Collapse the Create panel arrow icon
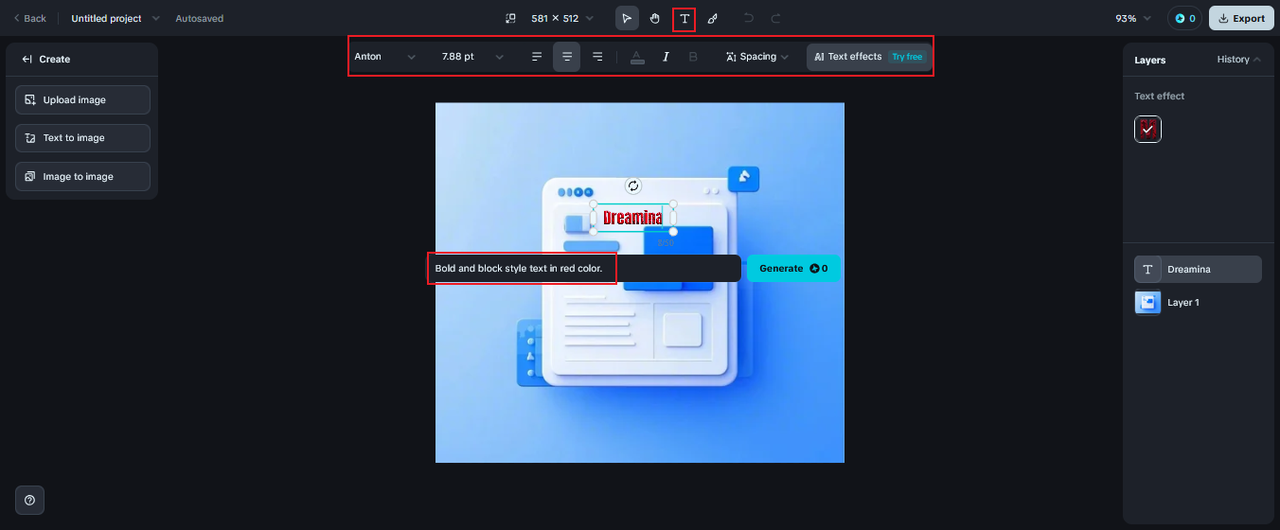Viewport: 1280px width, 530px height. [27, 59]
